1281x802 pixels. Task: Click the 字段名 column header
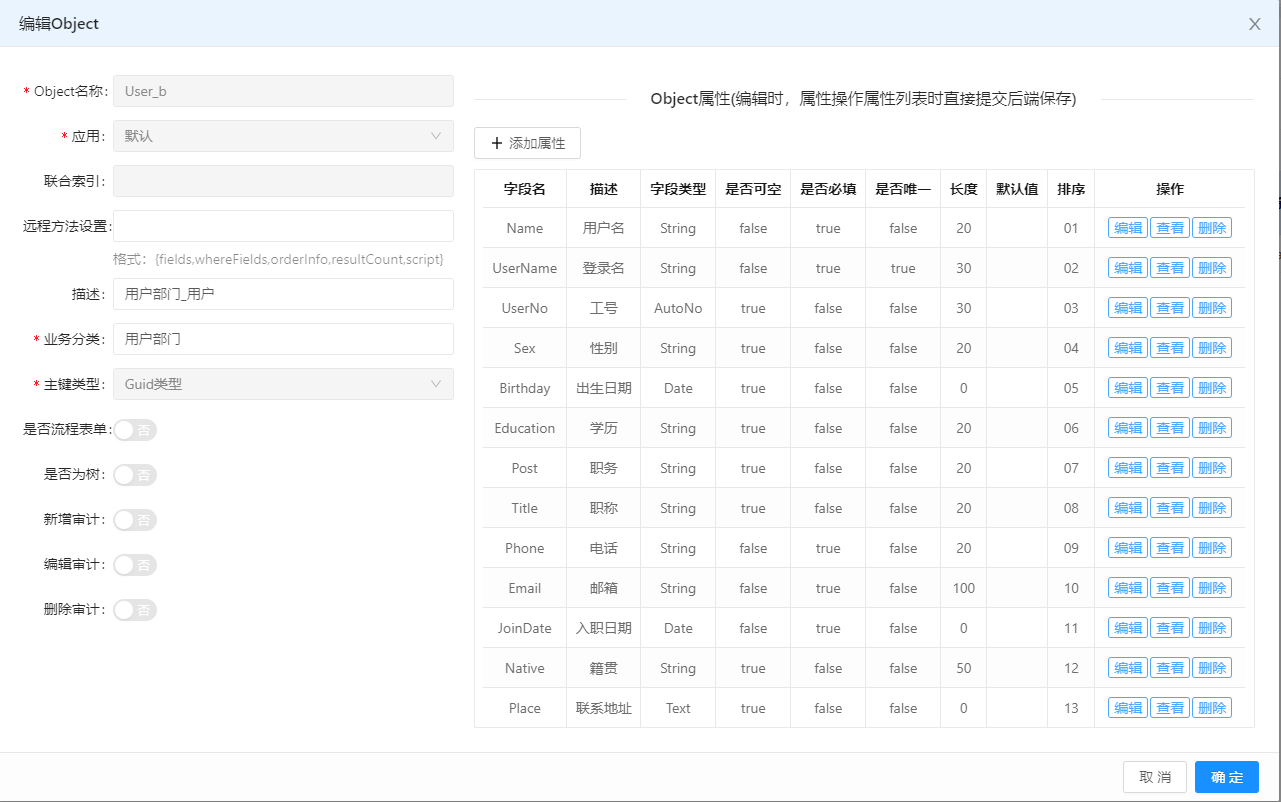(525, 189)
